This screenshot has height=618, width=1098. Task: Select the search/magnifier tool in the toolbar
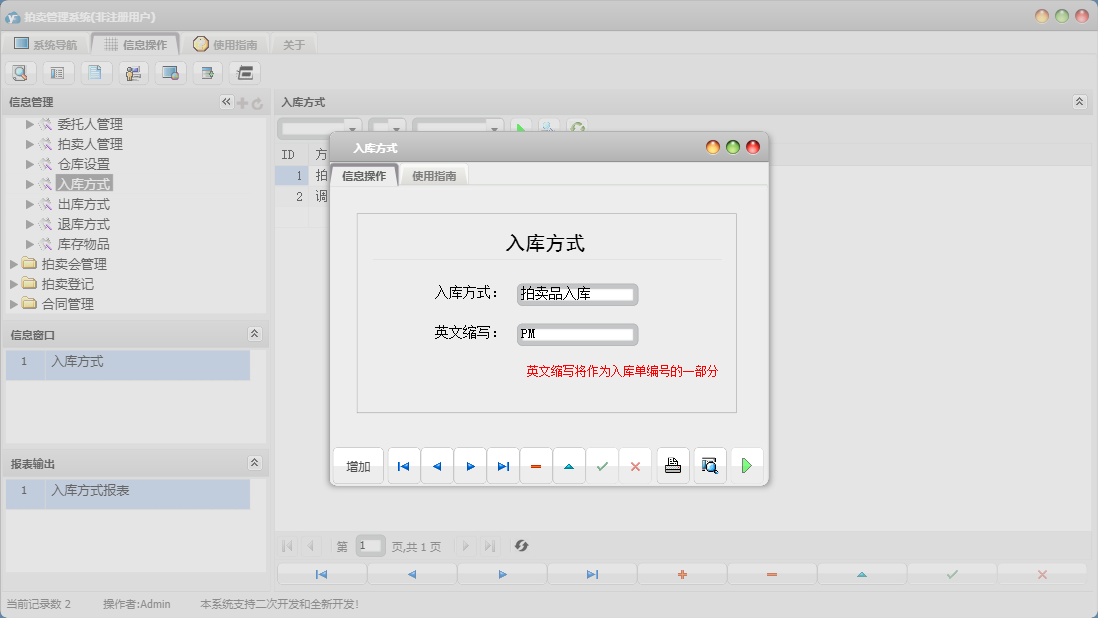click(20, 72)
